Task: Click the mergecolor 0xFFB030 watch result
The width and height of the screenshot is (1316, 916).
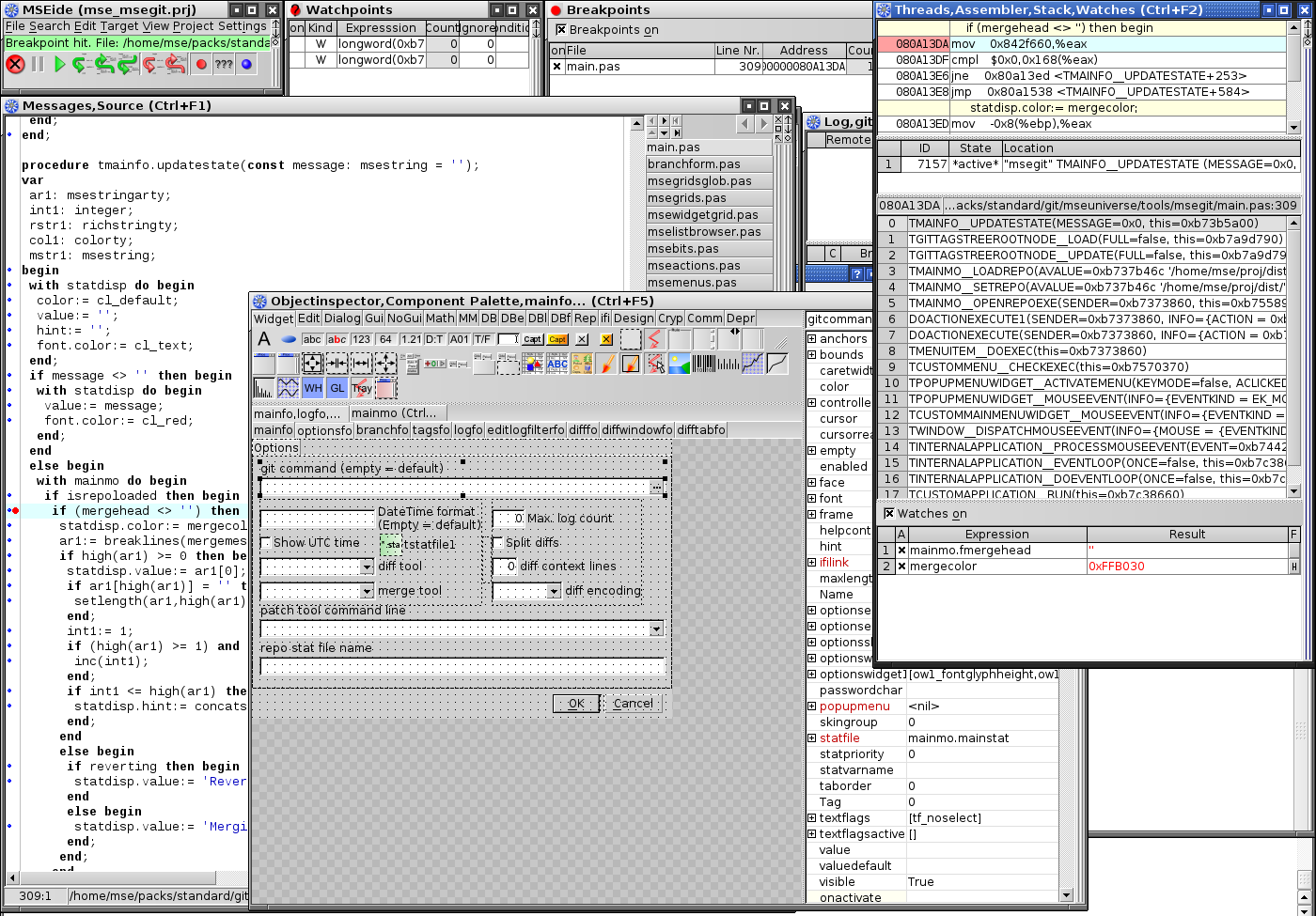Action: point(1117,567)
